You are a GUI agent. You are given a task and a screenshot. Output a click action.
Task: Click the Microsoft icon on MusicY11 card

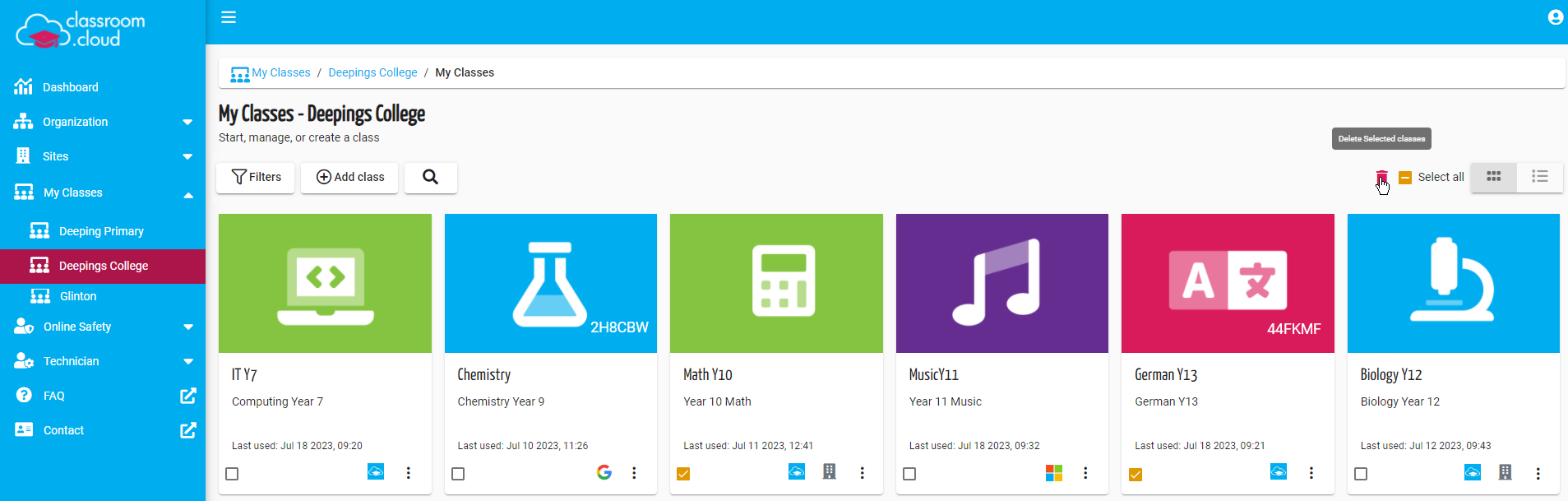1053,473
